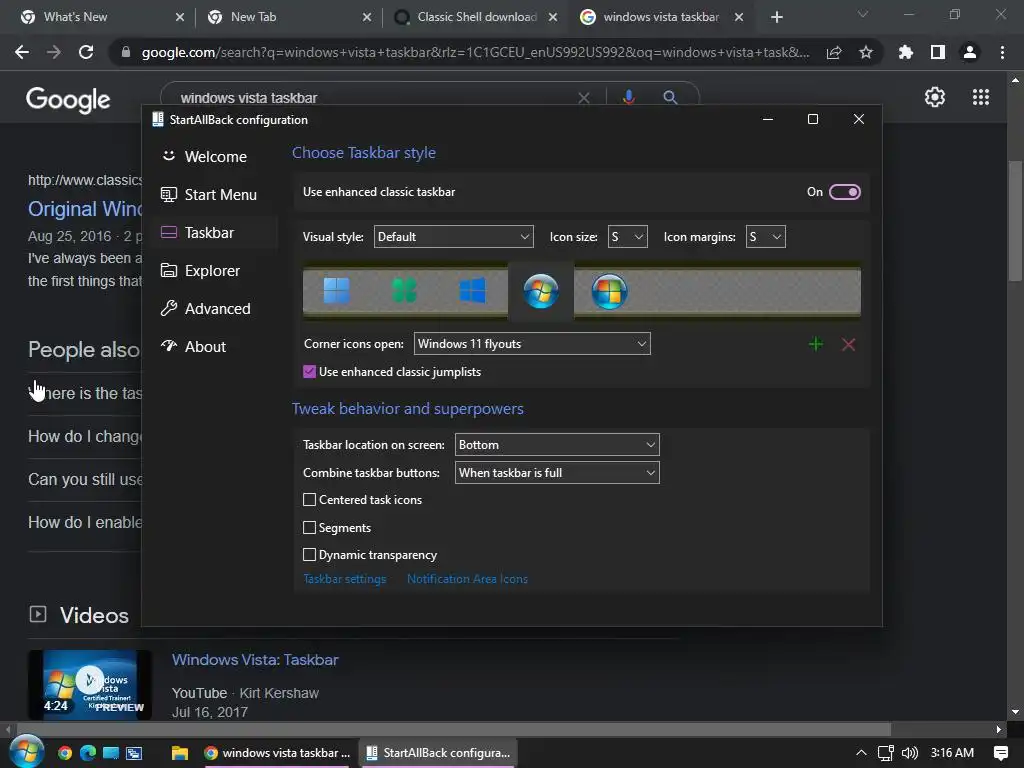The height and width of the screenshot is (768, 1024).
Task: Select Taskbar section in sidebar
Action: pyautogui.click(x=216, y=232)
